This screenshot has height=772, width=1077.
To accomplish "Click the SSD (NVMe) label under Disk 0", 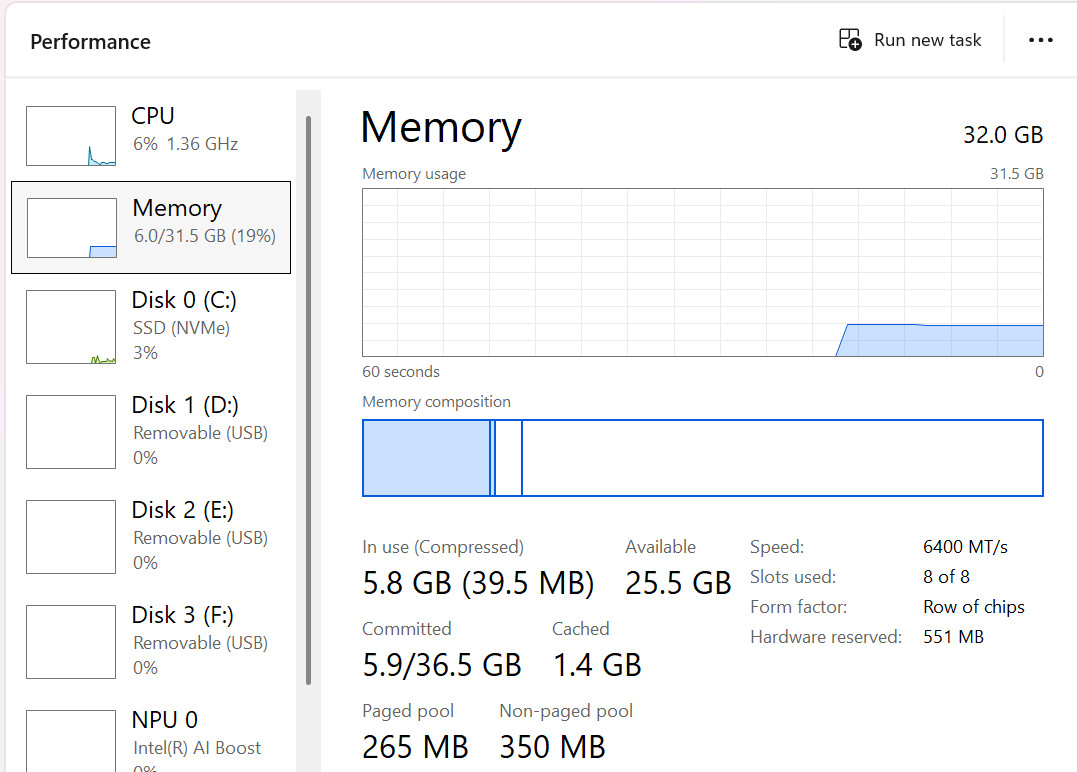I will (181, 328).
